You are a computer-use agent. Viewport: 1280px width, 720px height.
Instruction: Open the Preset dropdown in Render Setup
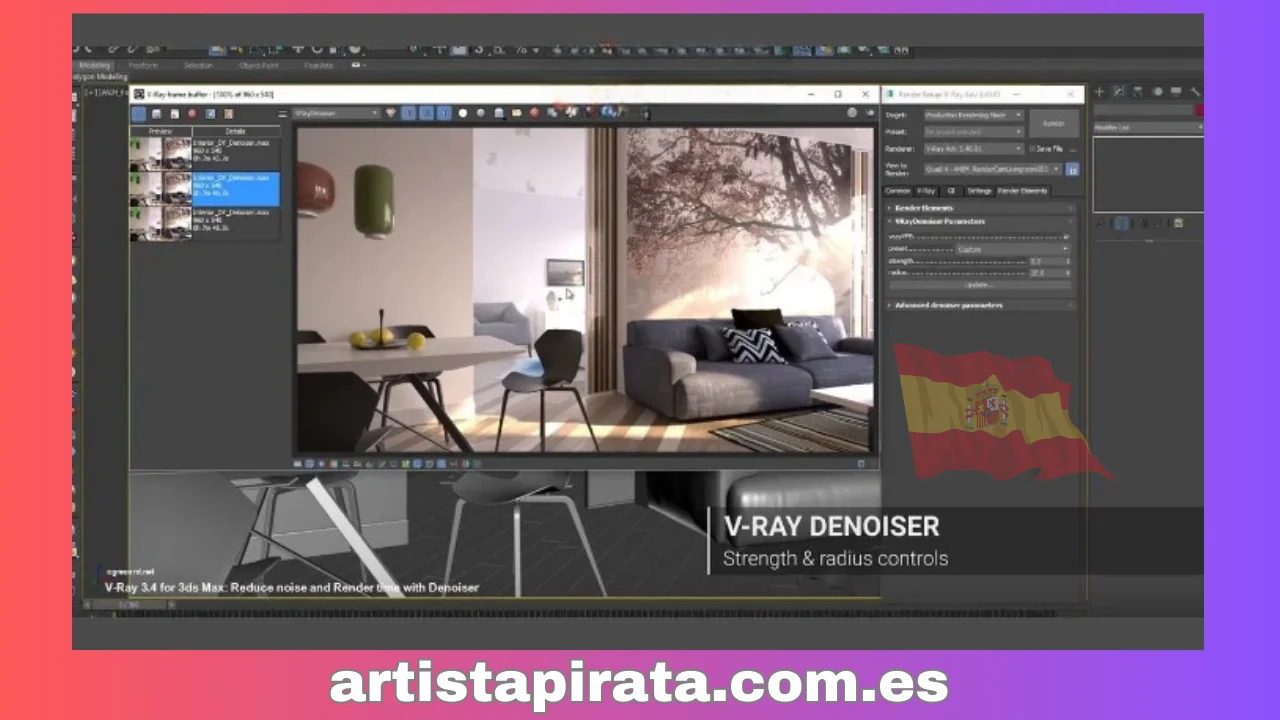coord(974,132)
